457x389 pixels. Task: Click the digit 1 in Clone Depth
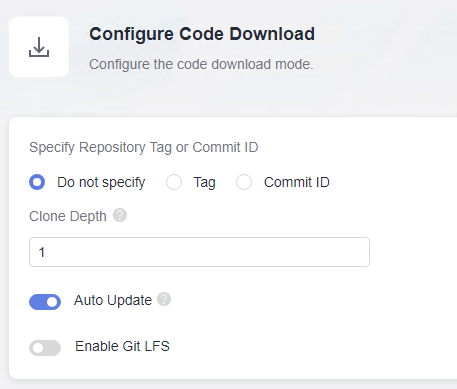pyautogui.click(x=42, y=252)
